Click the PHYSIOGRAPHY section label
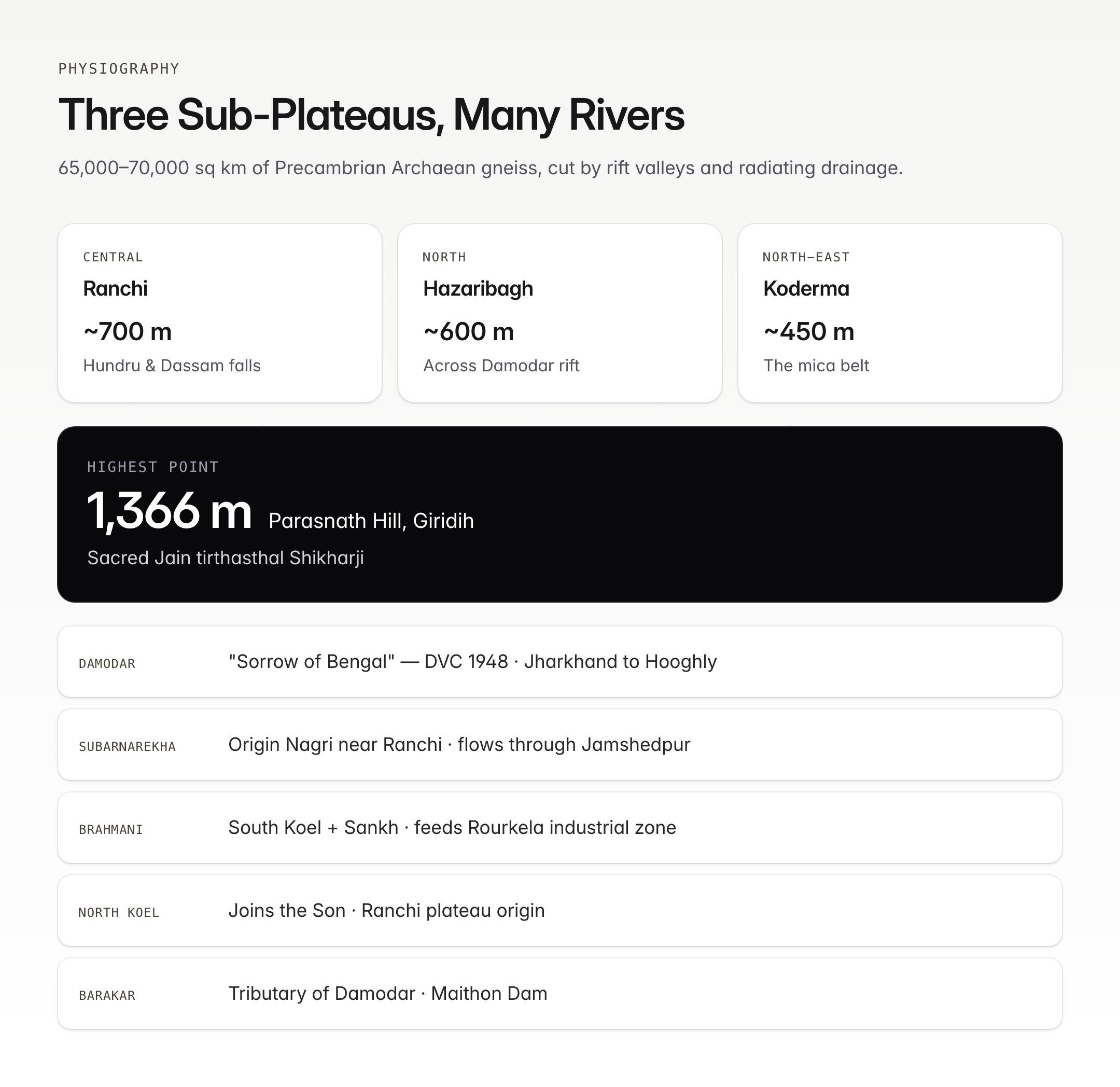1120x1087 pixels. [x=119, y=68]
